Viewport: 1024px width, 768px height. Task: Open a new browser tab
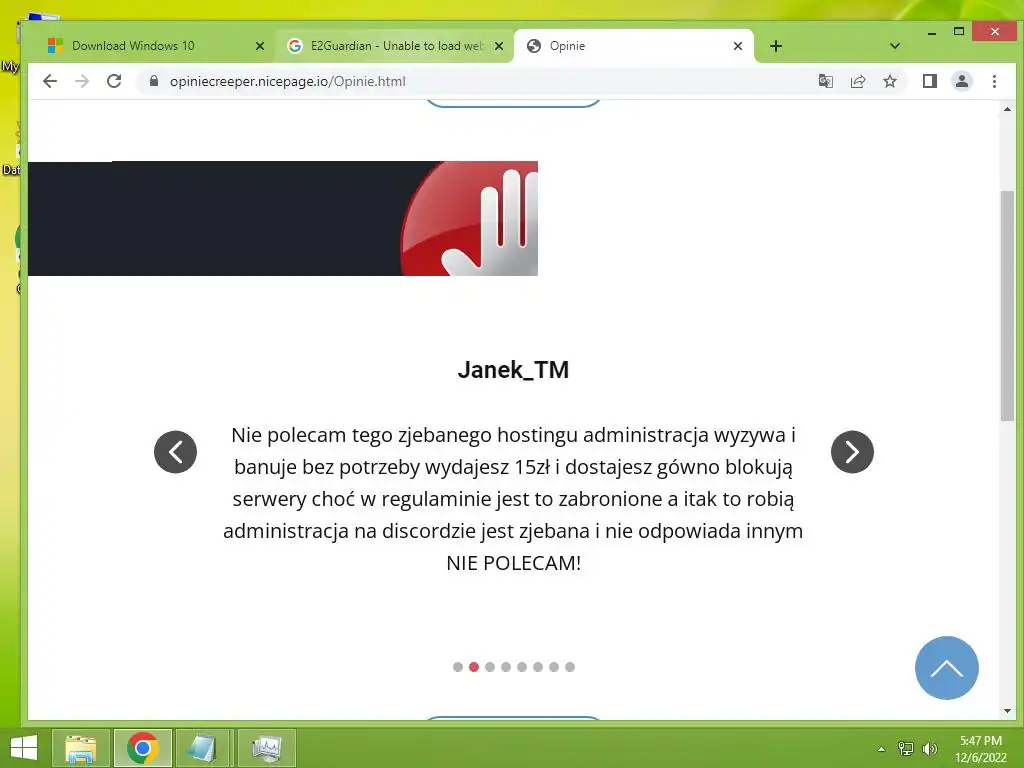pos(775,46)
